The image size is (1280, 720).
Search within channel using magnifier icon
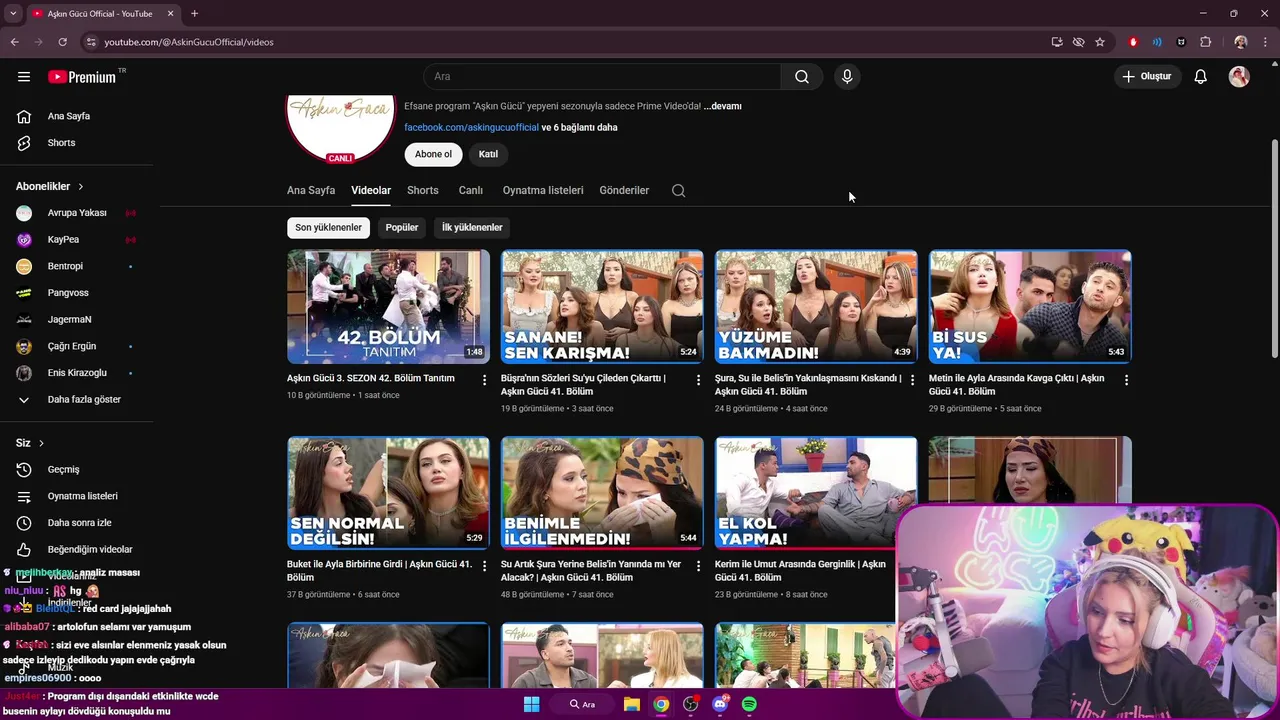pyautogui.click(x=678, y=191)
